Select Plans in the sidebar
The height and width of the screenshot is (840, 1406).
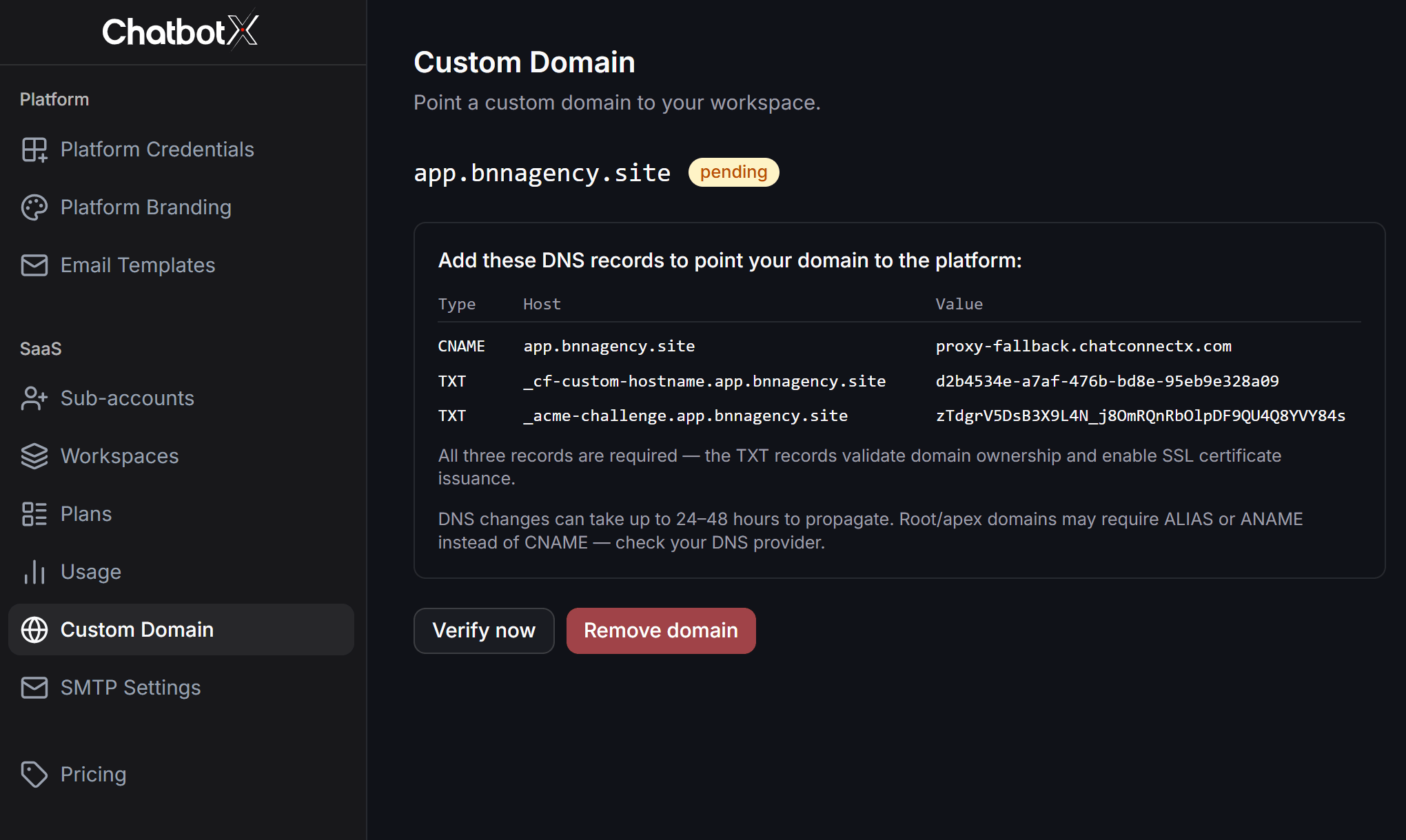click(181, 514)
